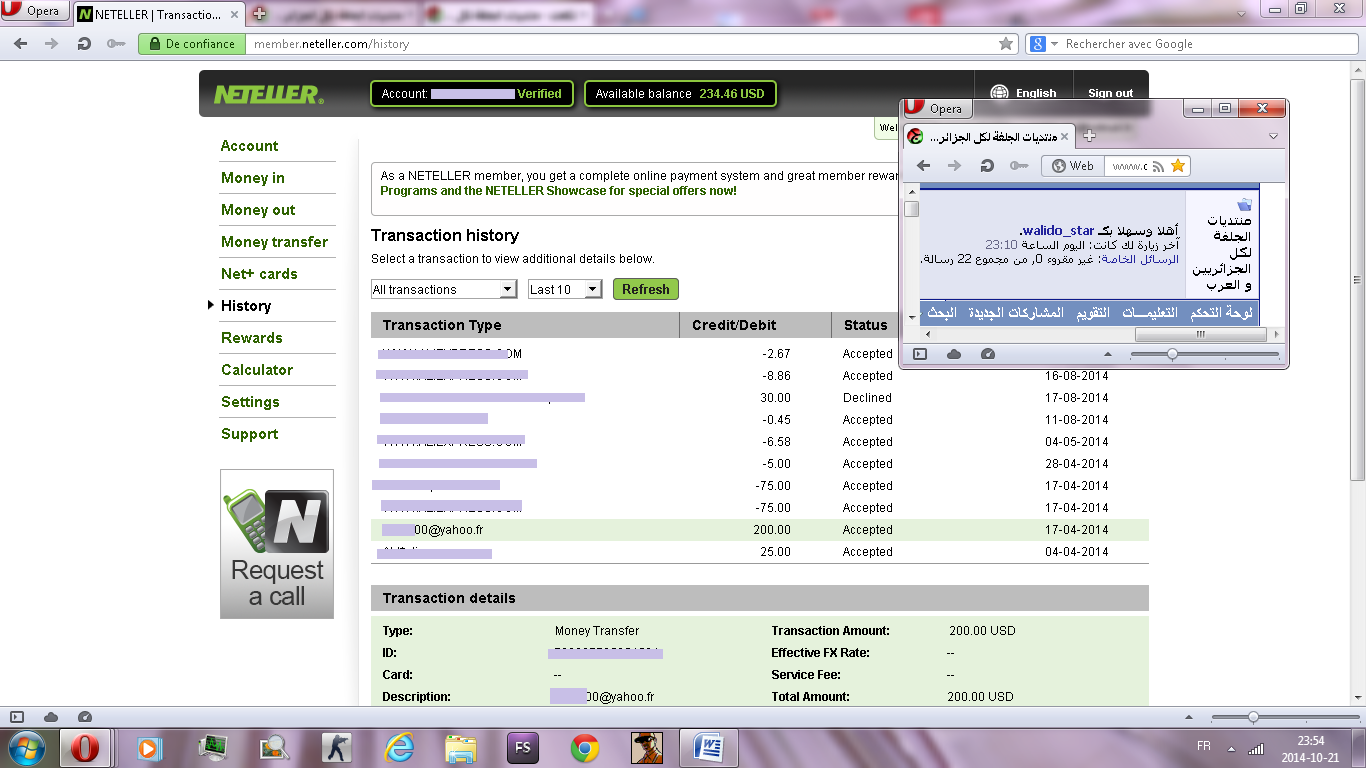The width and height of the screenshot is (1366, 768).
Task: Click the FR language indicator in tray
Action: 1204,747
